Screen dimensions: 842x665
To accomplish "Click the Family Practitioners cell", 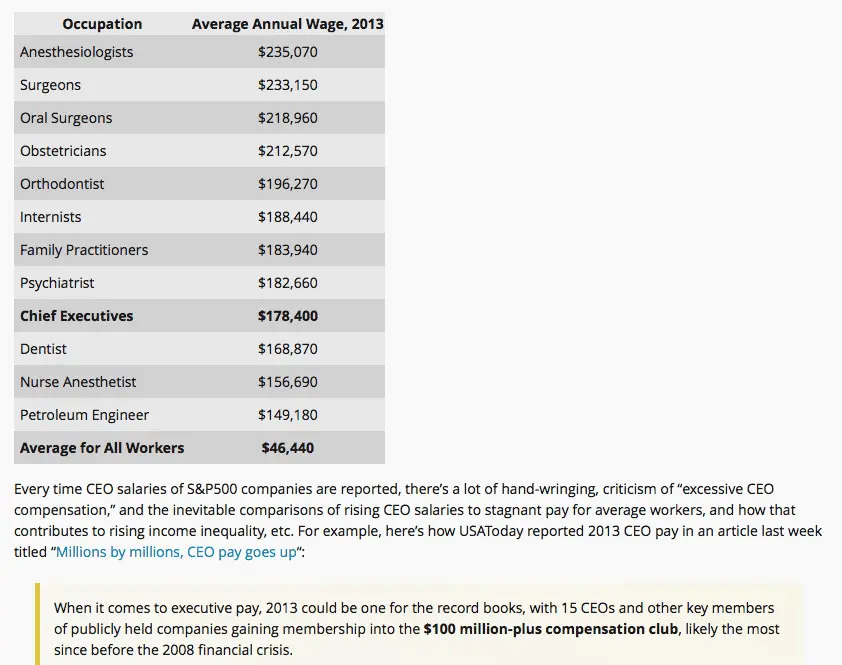I will pos(84,250).
